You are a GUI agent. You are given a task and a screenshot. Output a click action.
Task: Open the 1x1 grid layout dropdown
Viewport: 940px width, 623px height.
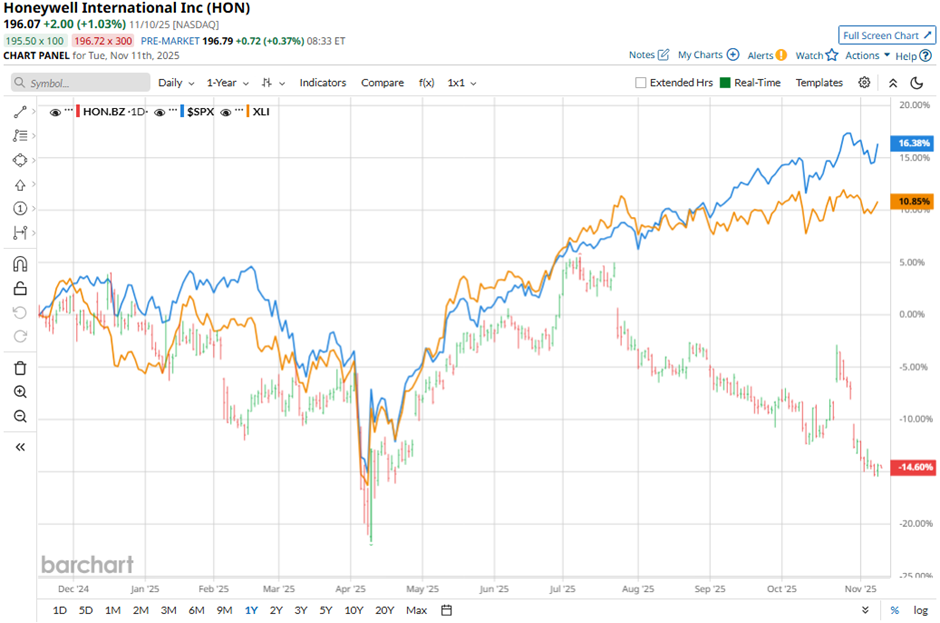(x=462, y=83)
